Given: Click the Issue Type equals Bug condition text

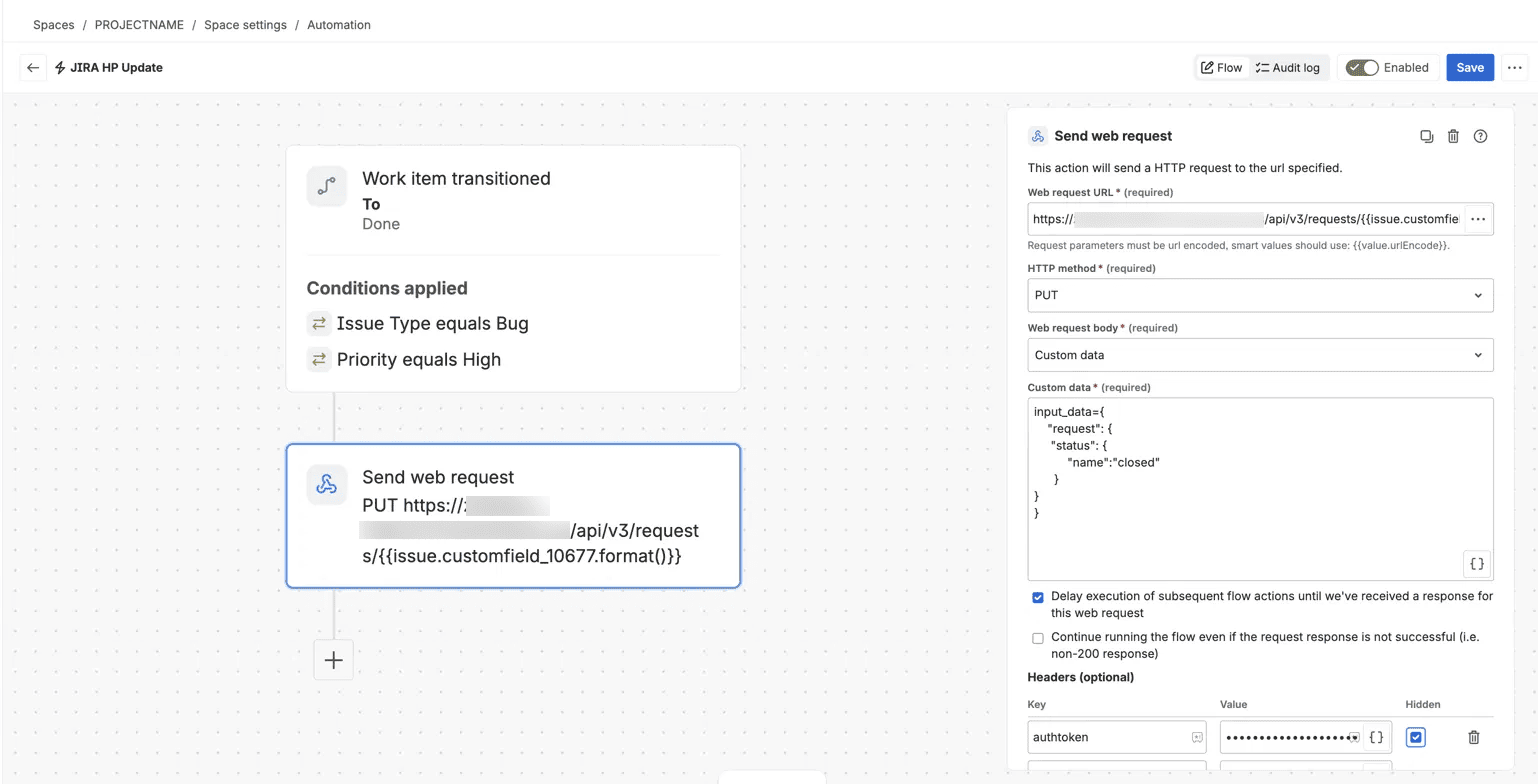Looking at the screenshot, I should 433,324.
